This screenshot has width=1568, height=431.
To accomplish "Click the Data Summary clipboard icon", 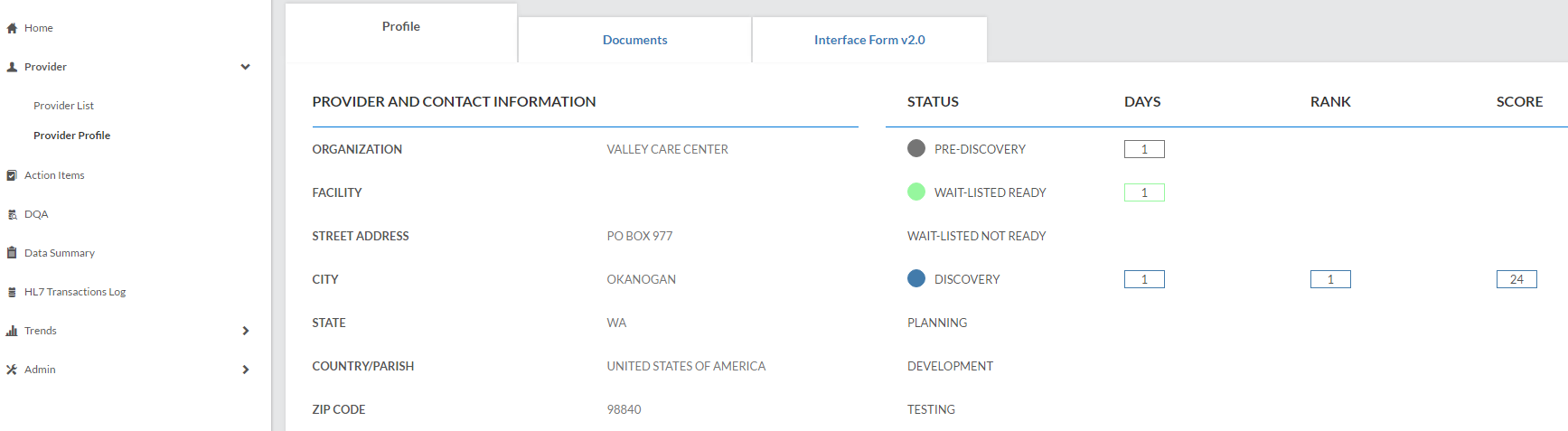I will pyautogui.click(x=12, y=253).
